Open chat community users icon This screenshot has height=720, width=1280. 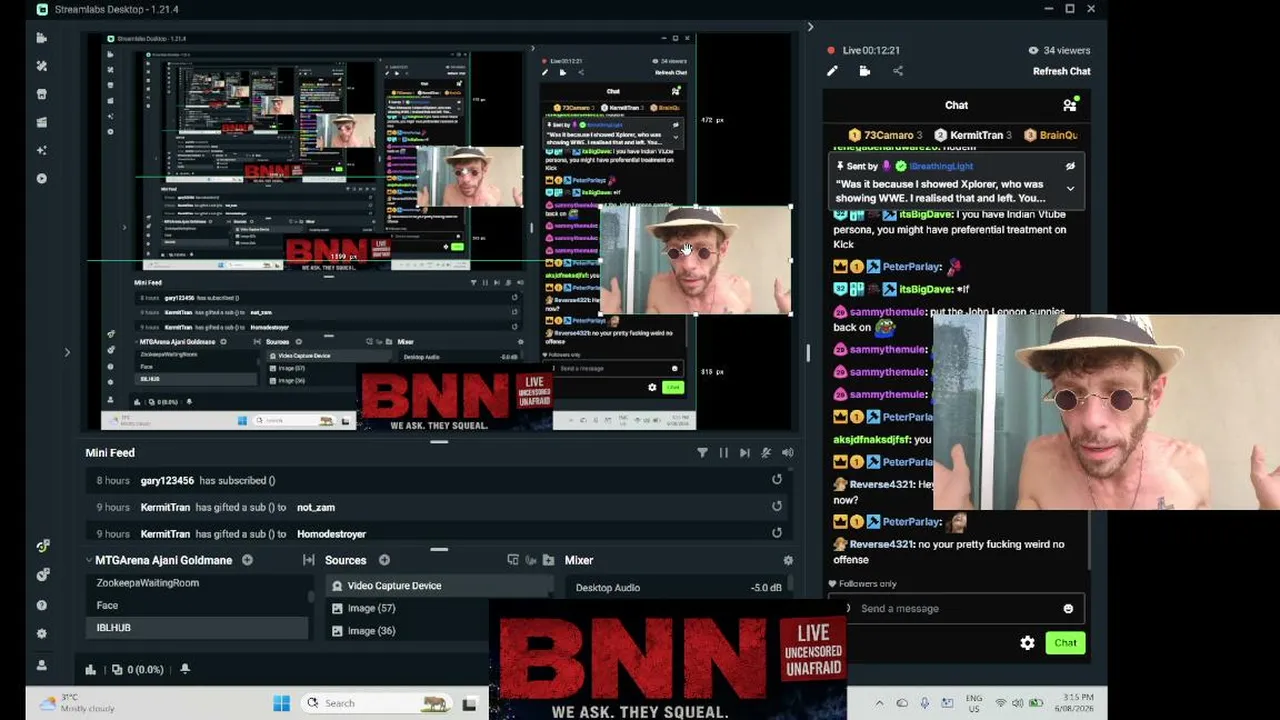click(x=1070, y=105)
